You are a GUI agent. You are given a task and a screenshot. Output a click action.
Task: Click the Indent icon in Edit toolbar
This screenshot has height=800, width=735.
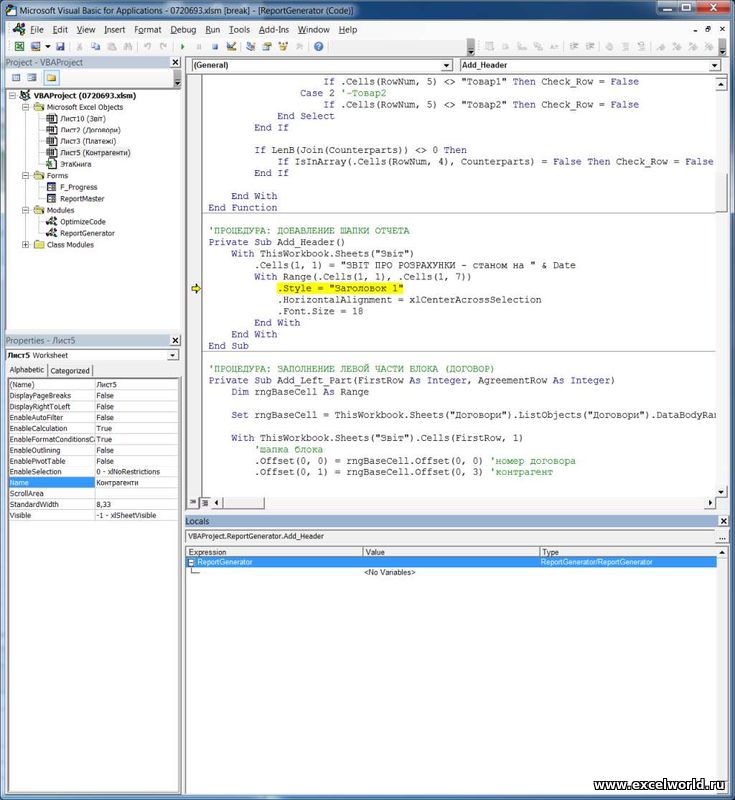574,46
